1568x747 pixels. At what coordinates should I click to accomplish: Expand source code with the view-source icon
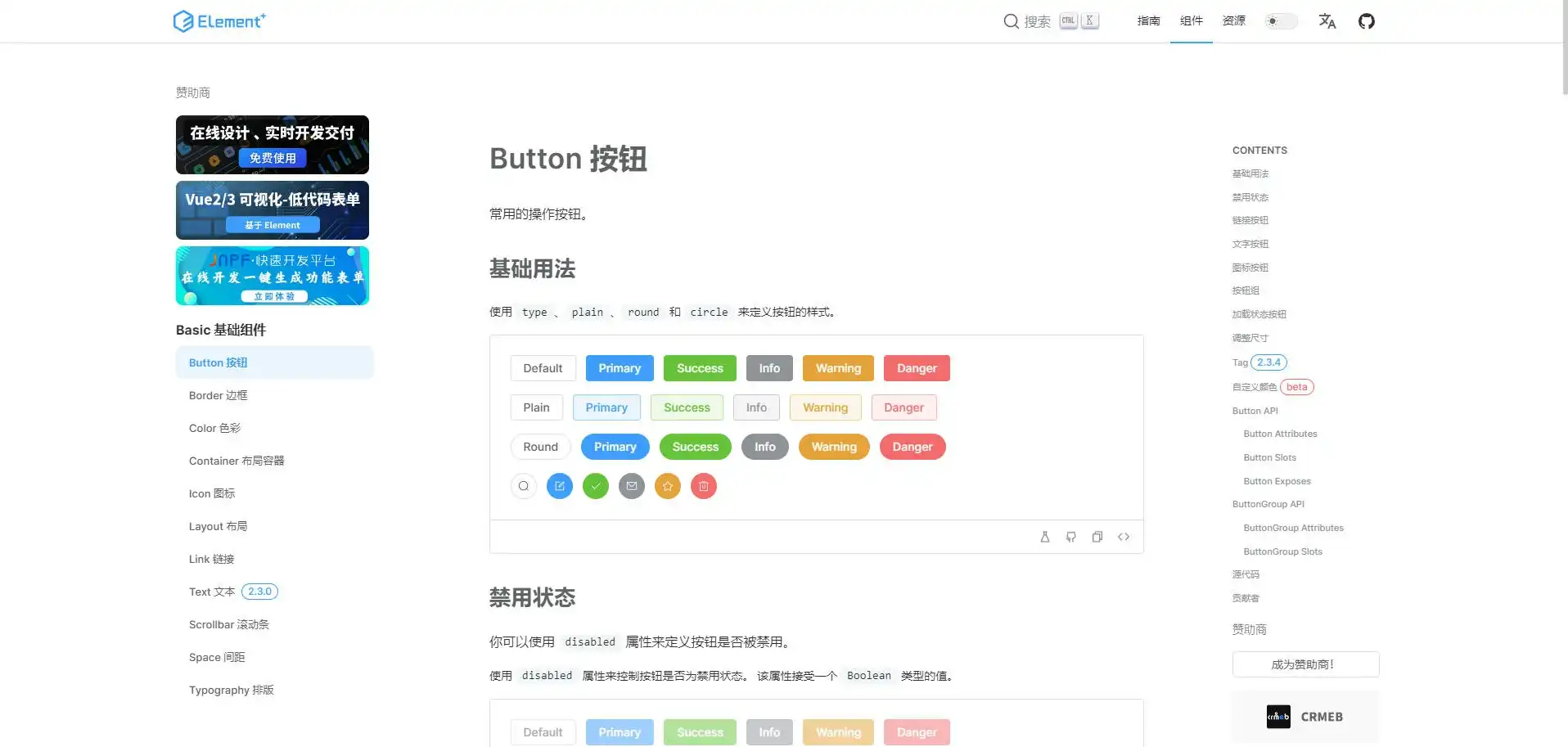[1123, 537]
